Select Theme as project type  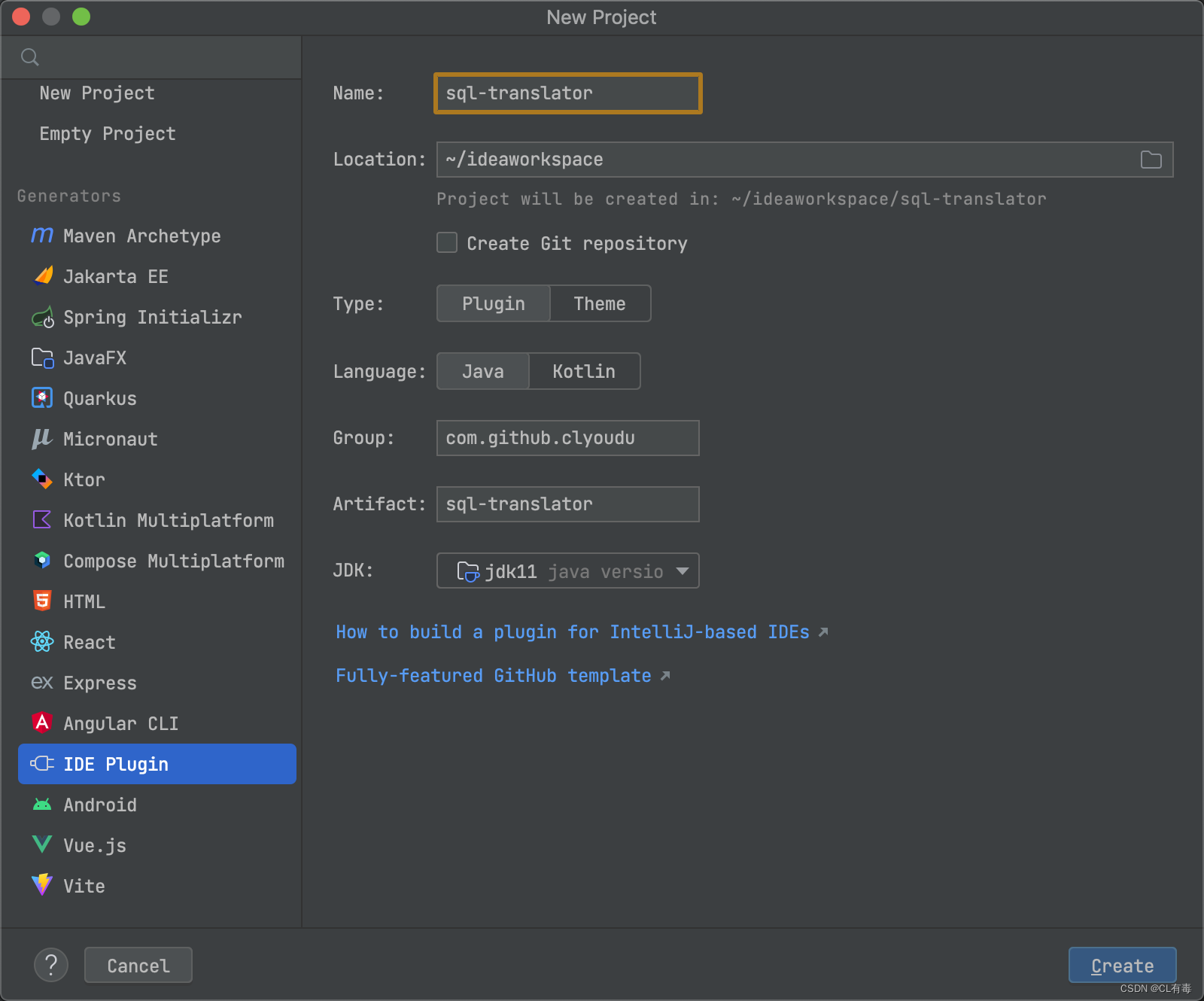[600, 303]
